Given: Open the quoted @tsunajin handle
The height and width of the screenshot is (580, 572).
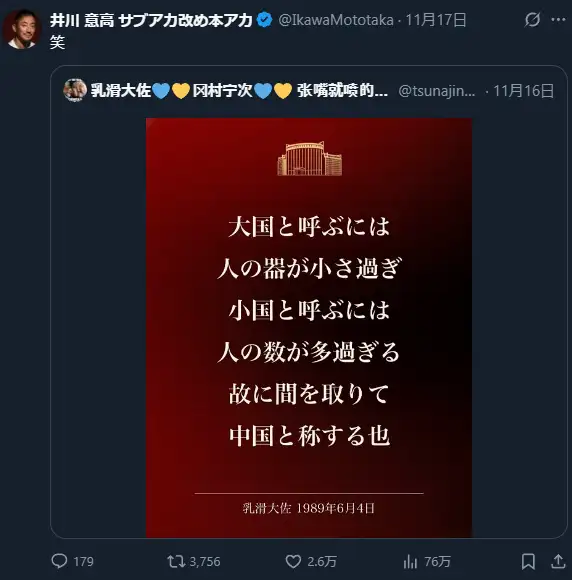Looking at the screenshot, I should pyautogui.click(x=437, y=91).
